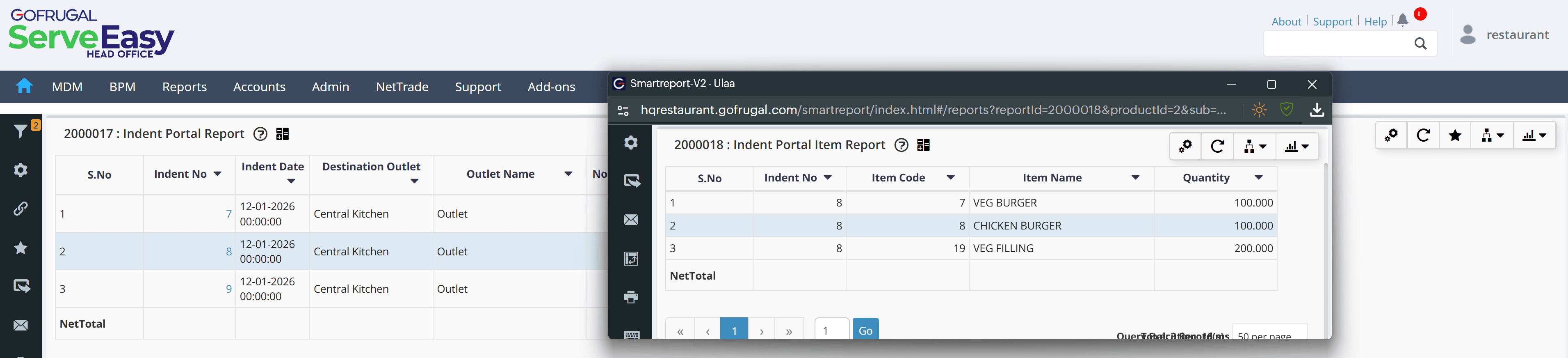This screenshot has width=1568, height=358.
Task: Click the search magnifier icon
Action: pos(1421,44)
